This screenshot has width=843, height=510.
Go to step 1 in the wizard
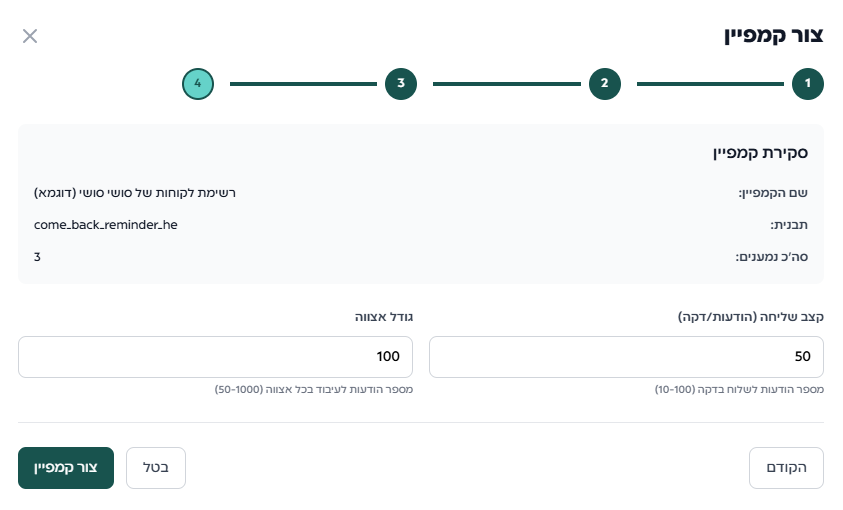tap(808, 84)
